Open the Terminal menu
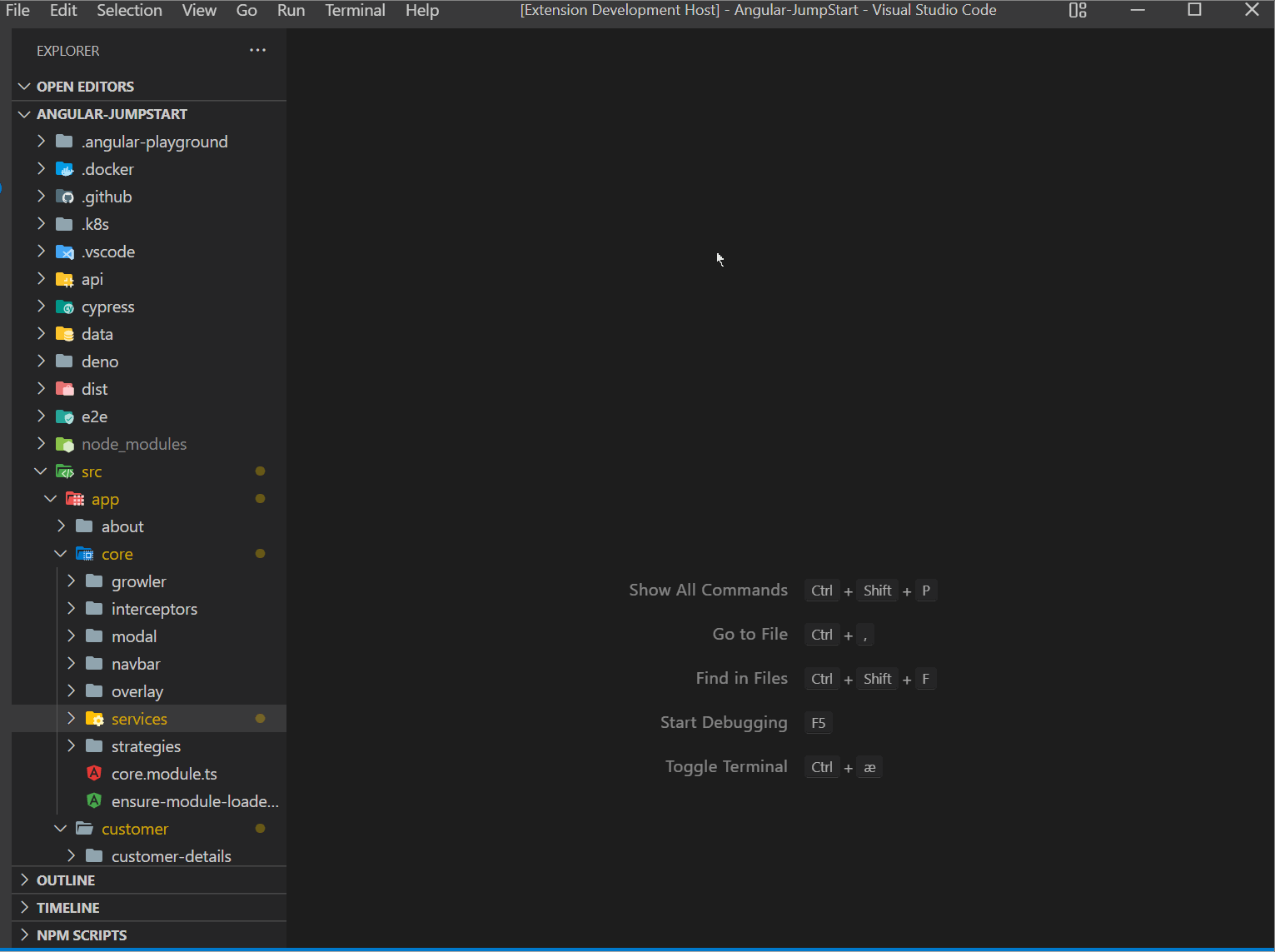The width and height of the screenshot is (1275, 952). [x=356, y=10]
